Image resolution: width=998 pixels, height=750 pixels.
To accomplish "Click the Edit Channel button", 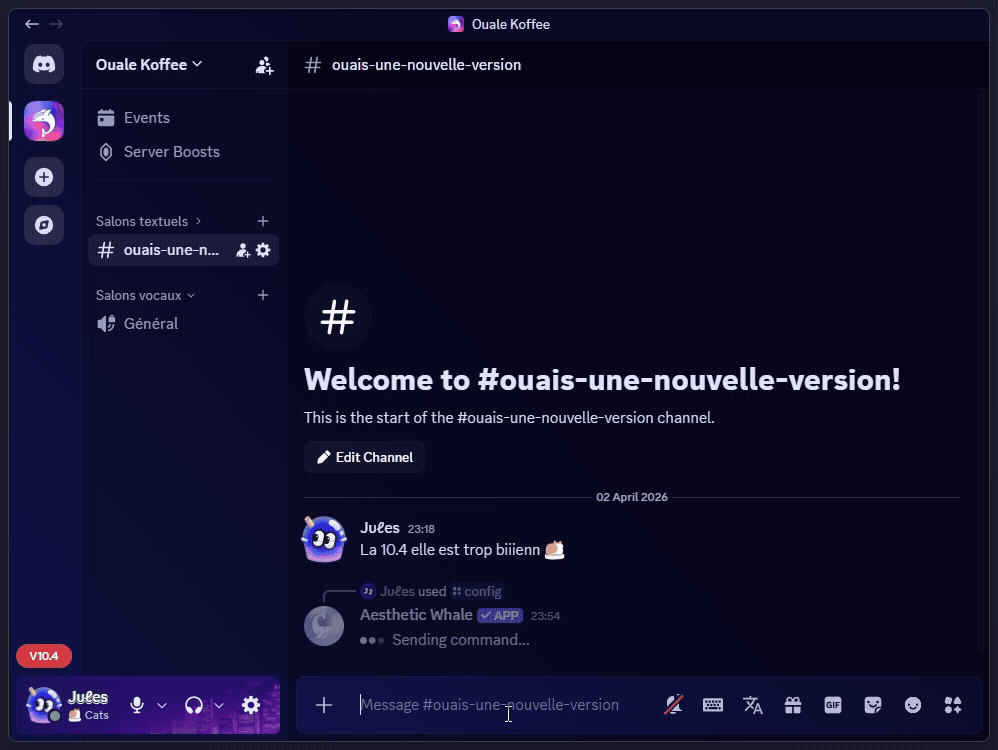I will [x=364, y=457].
